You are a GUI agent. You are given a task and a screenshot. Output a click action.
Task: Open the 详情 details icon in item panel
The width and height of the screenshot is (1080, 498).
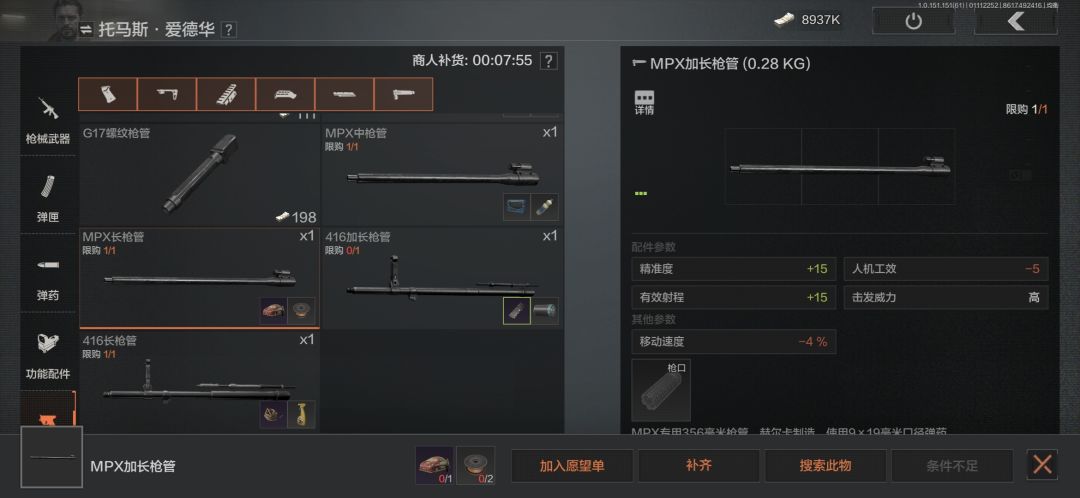coord(644,102)
